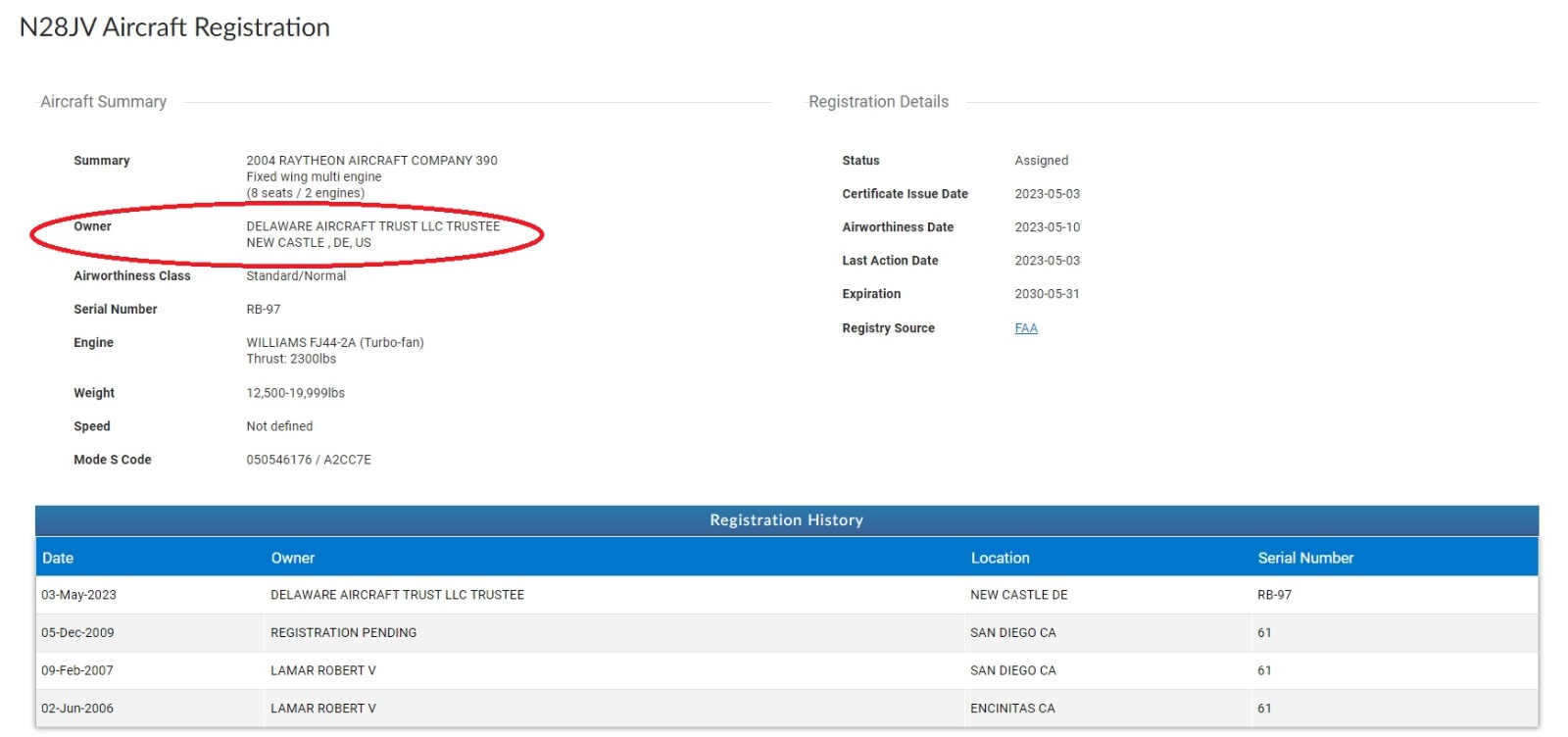Select the WILLIAMS FJ44-2A (Turbo-fan) engine value

(x=335, y=343)
